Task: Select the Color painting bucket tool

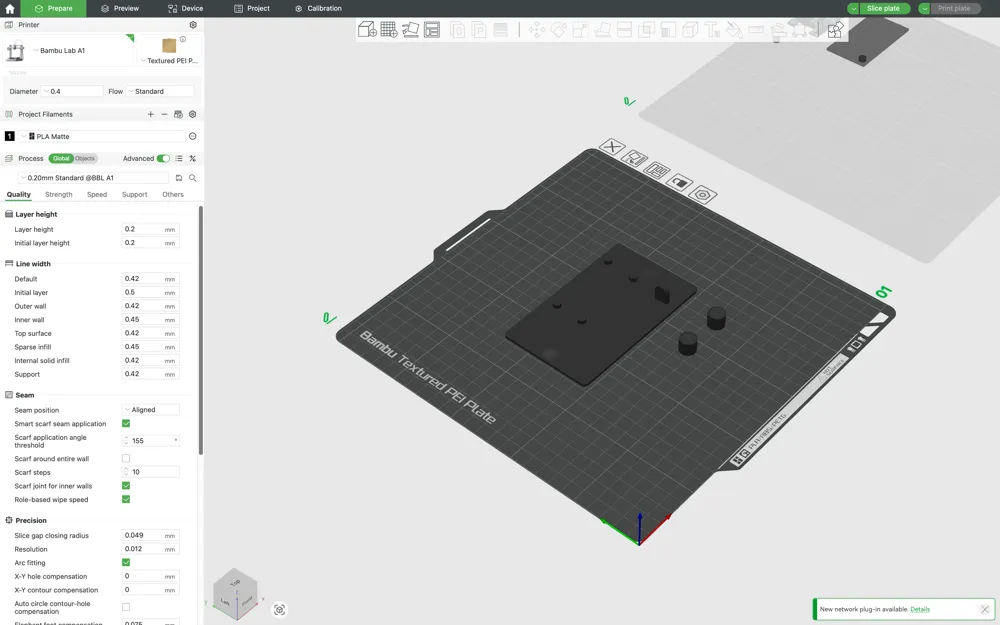Action: (x=734, y=30)
